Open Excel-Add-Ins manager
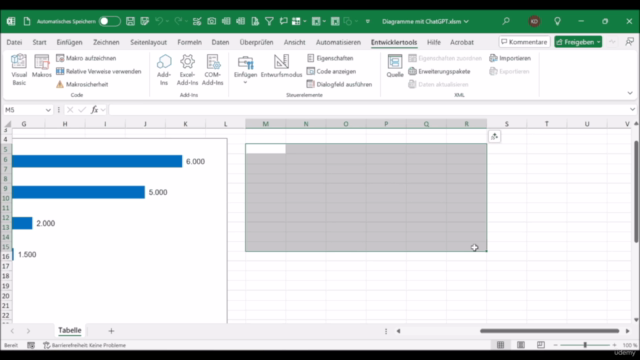 pos(187,70)
